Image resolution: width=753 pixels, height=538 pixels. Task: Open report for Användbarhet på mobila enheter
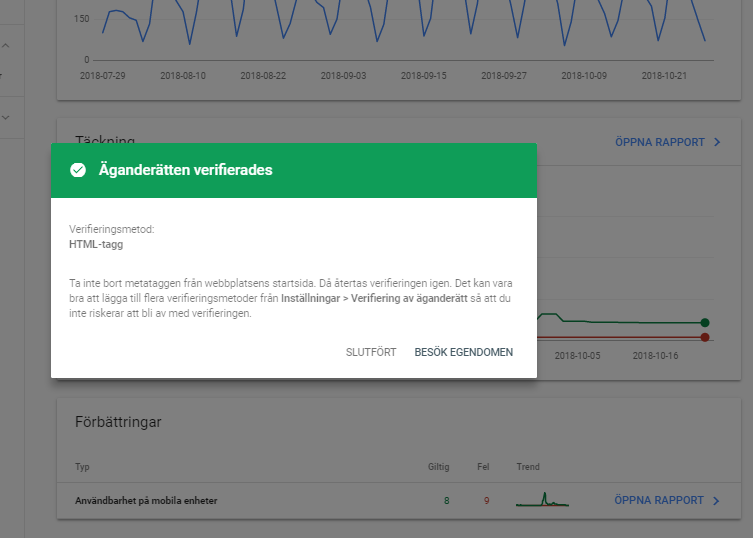(659, 500)
